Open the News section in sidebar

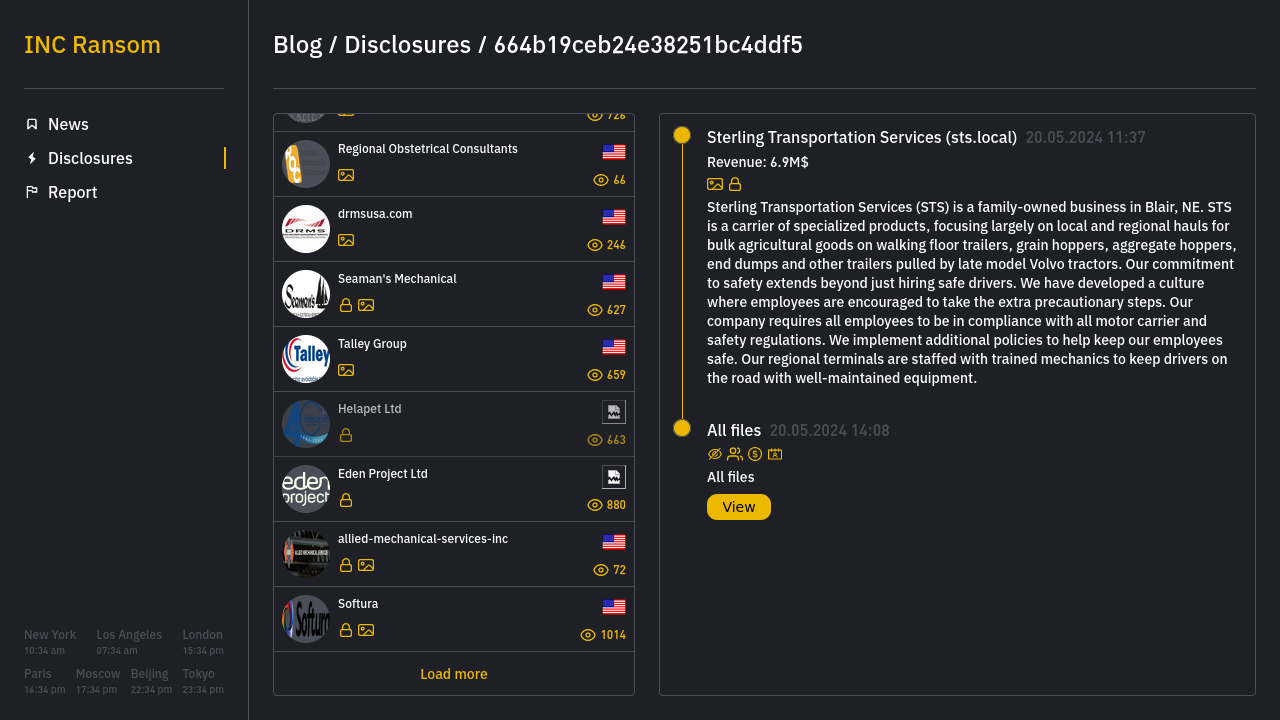point(68,124)
